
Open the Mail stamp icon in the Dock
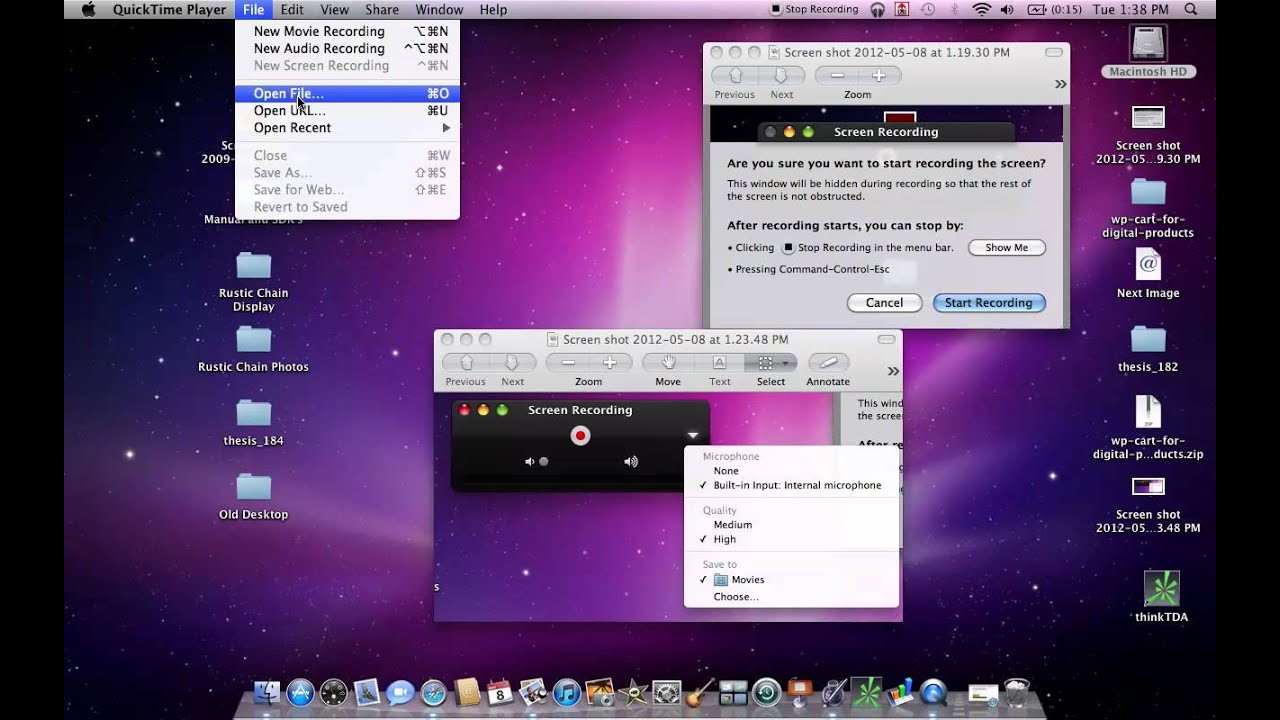(367, 692)
